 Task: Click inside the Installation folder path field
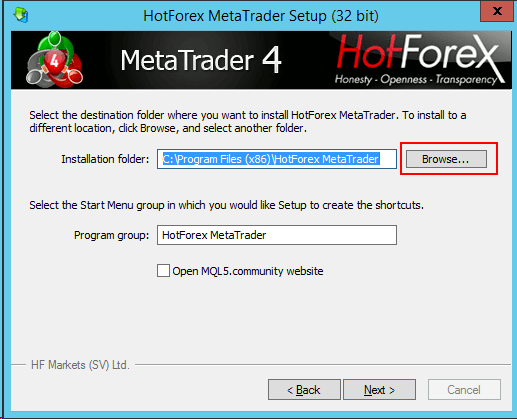[x=277, y=159]
